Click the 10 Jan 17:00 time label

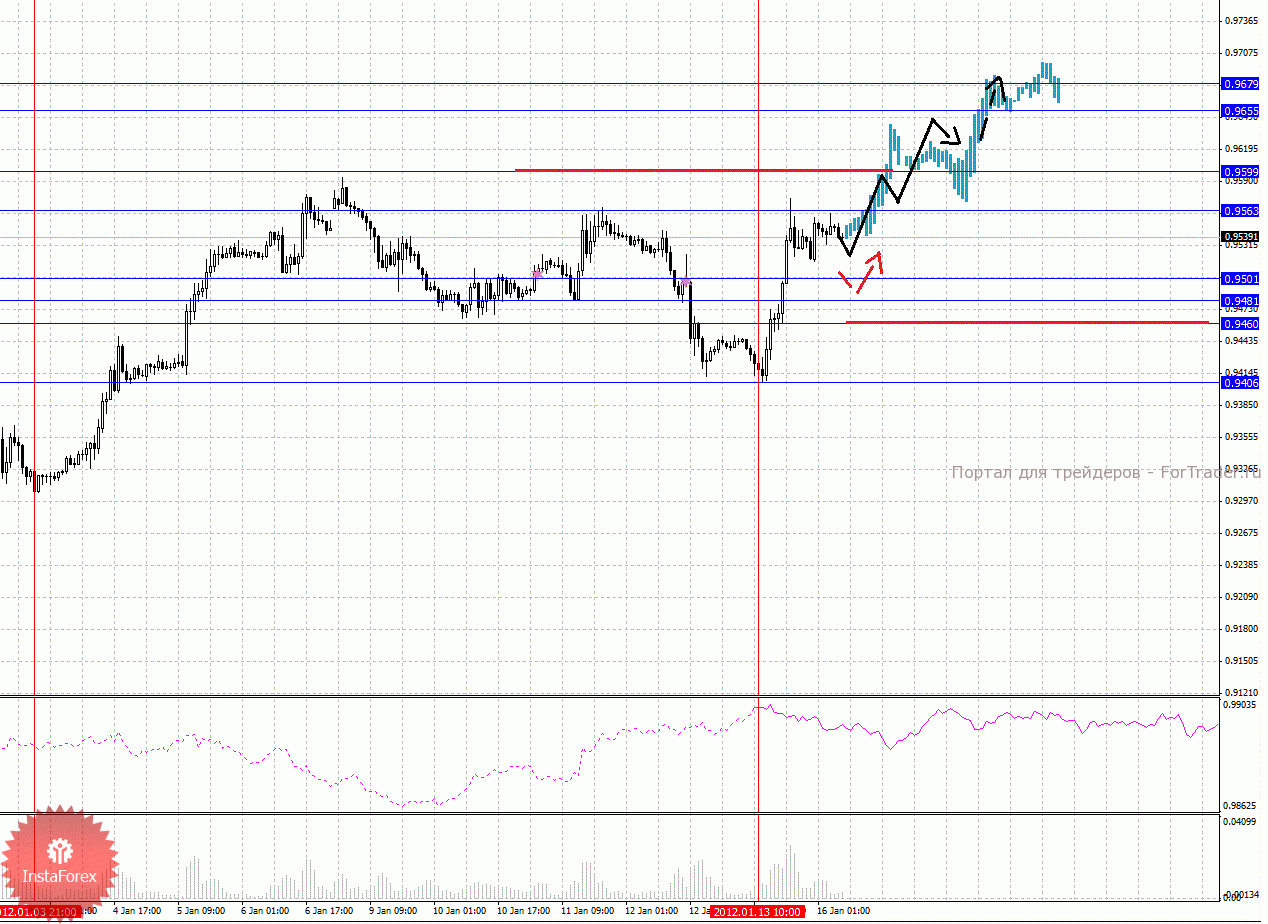pos(524,911)
